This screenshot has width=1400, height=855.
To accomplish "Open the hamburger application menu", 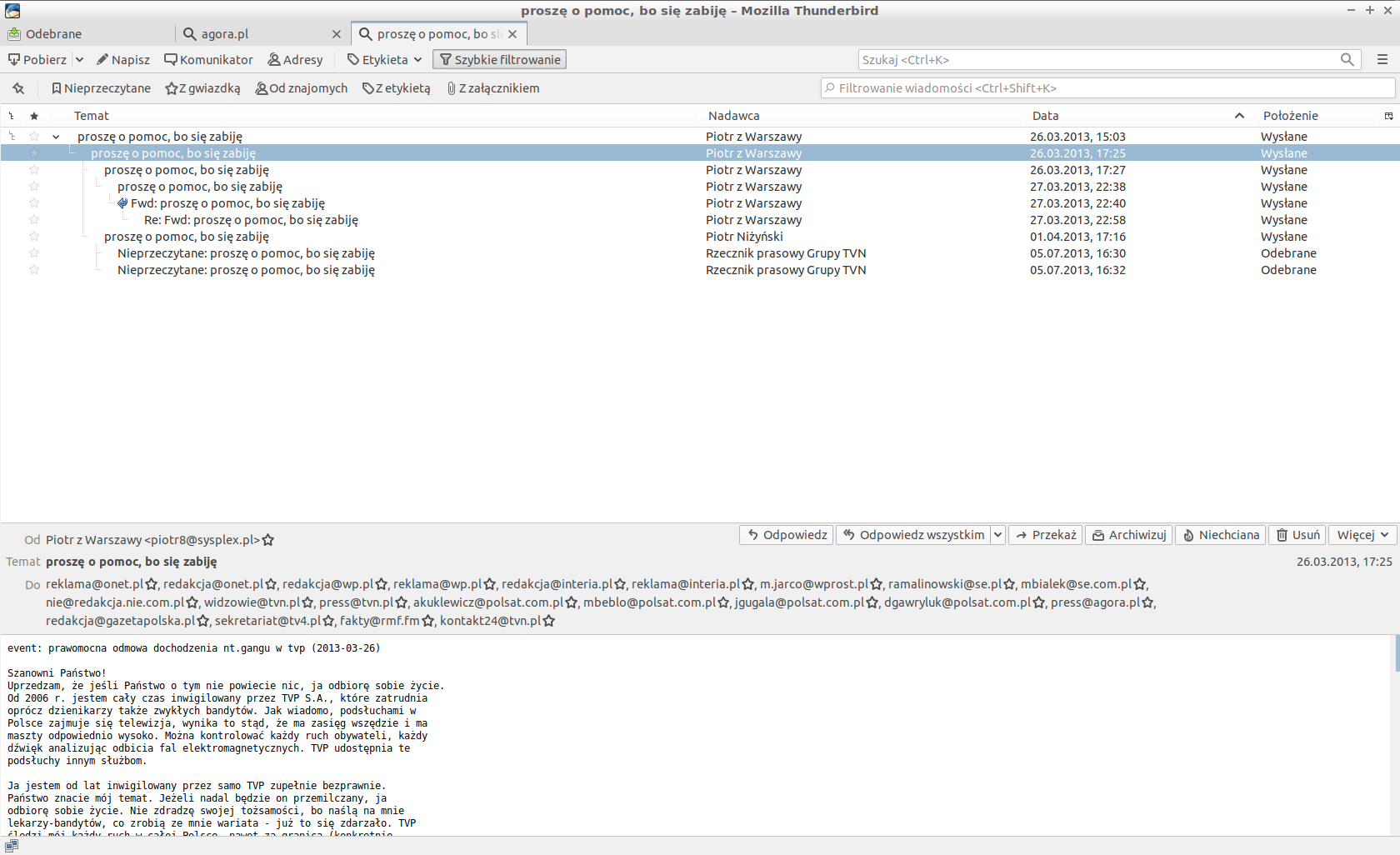I will click(x=1382, y=60).
